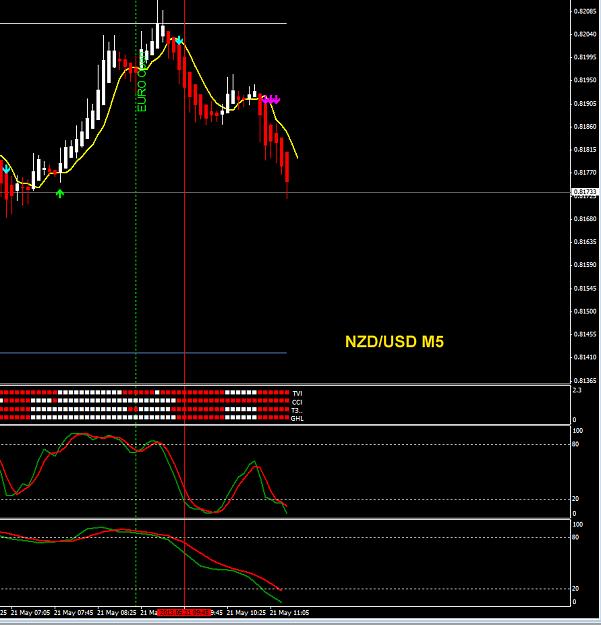Click the 21 May 08:25 time label
This screenshot has height=625, width=601.
coord(116,612)
